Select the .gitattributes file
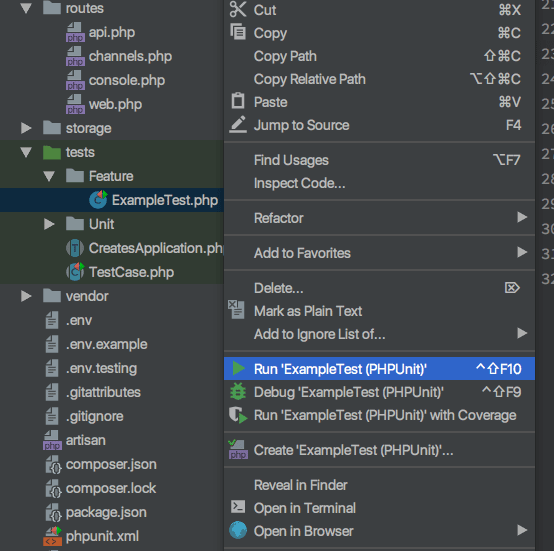Image resolution: width=554 pixels, height=551 pixels. (x=103, y=392)
